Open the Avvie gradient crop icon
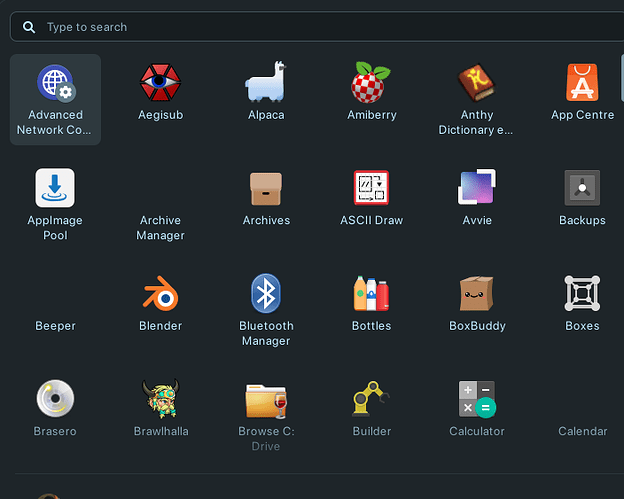This screenshot has width=624, height=499. [477, 187]
